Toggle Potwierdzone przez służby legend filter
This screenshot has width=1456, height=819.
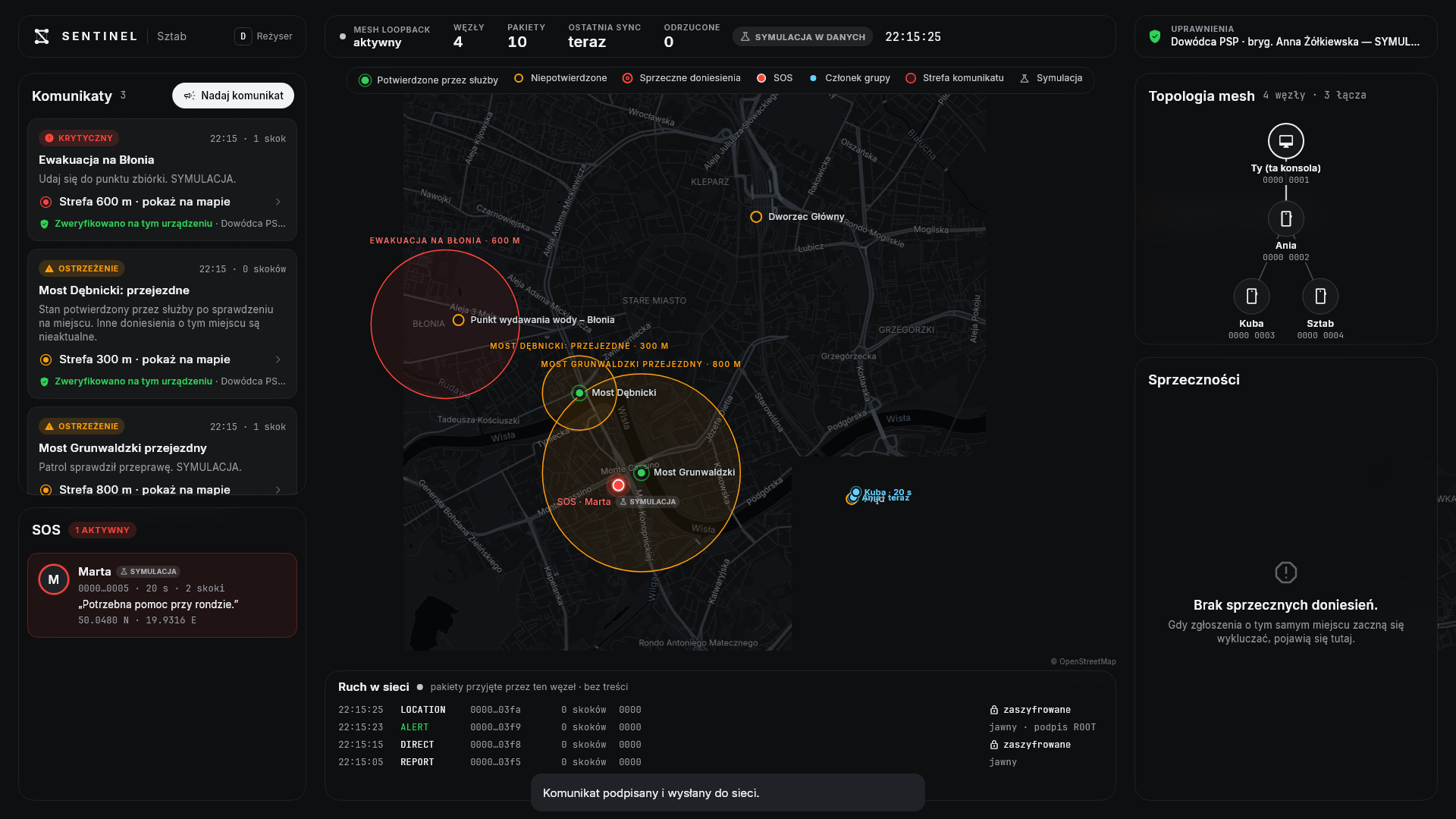click(429, 80)
